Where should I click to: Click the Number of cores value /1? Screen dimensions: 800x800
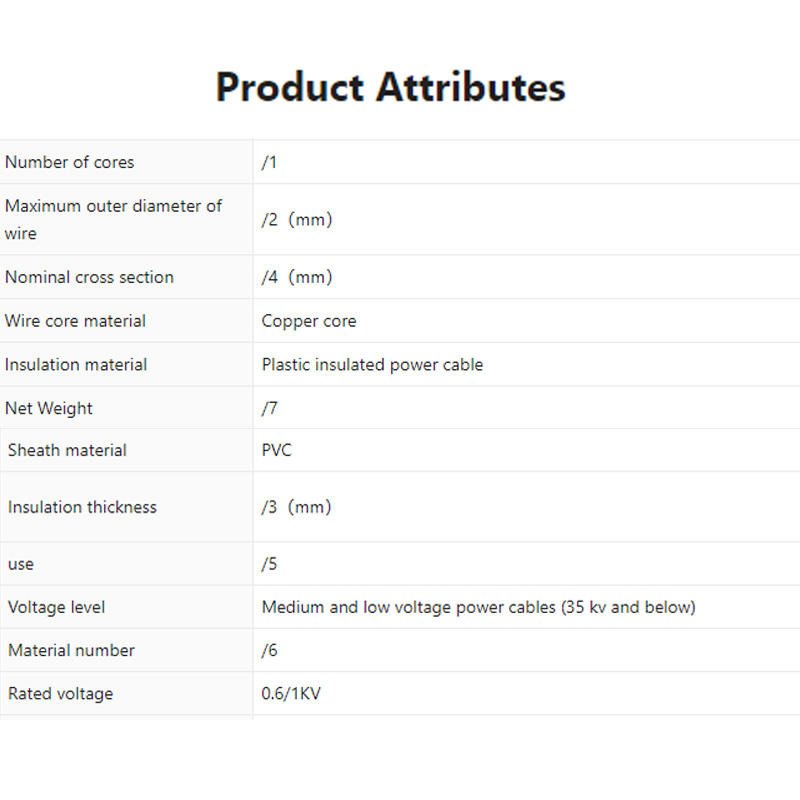(269, 162)
